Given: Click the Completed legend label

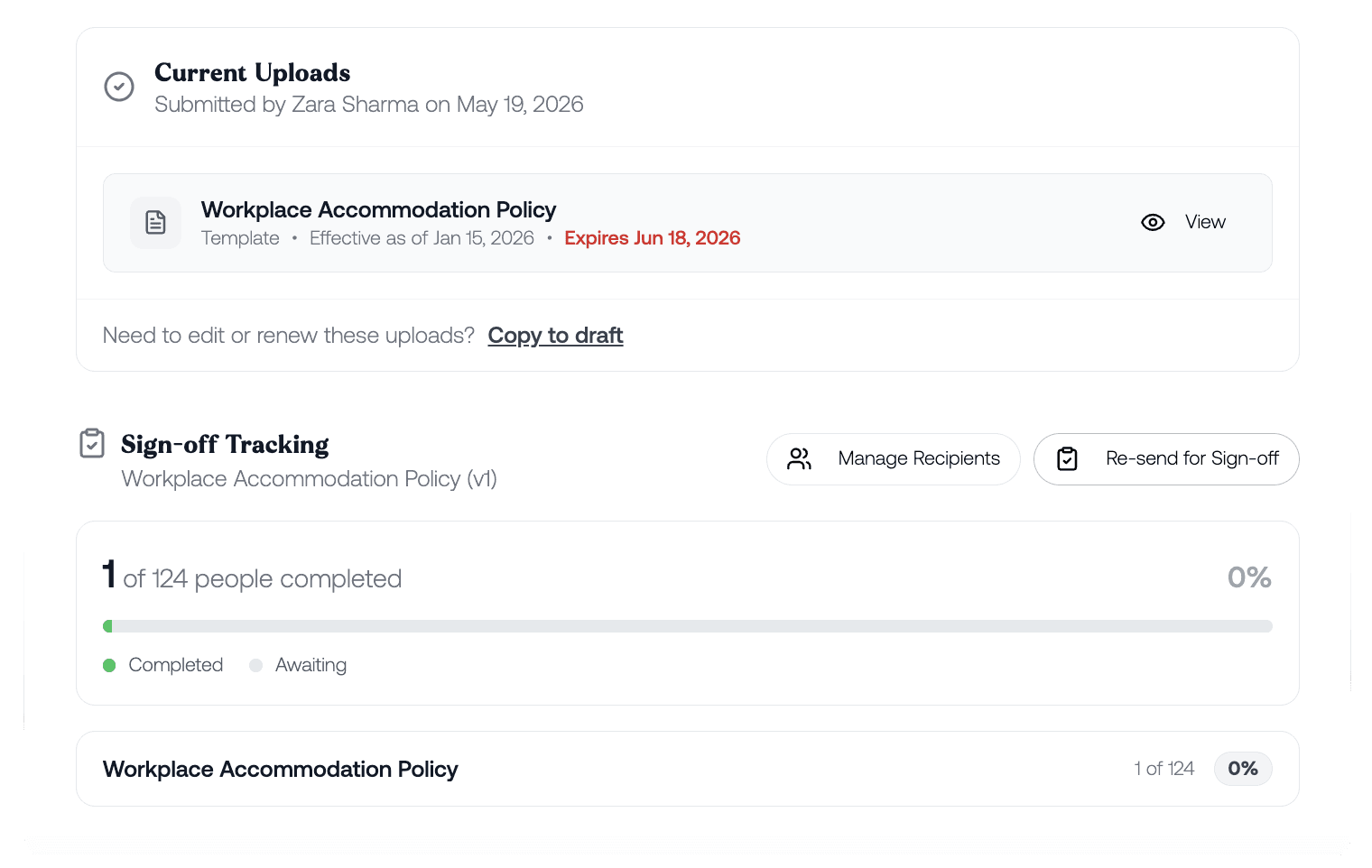Looking at the screenshot, I should pos(176,665).
